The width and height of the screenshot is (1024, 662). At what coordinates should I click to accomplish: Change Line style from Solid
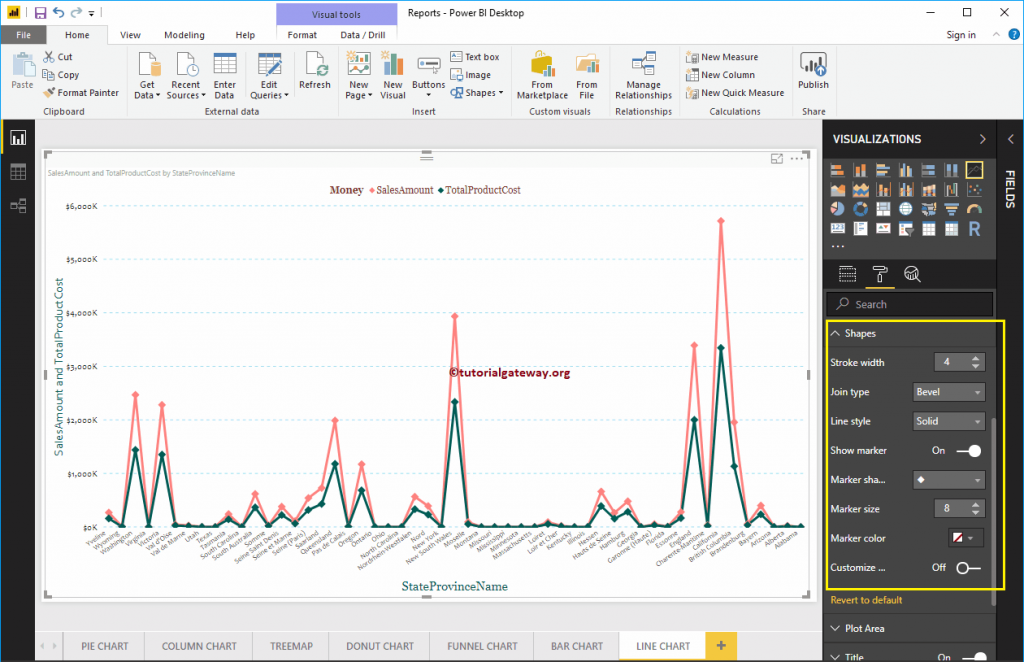[x=948, y=421]
